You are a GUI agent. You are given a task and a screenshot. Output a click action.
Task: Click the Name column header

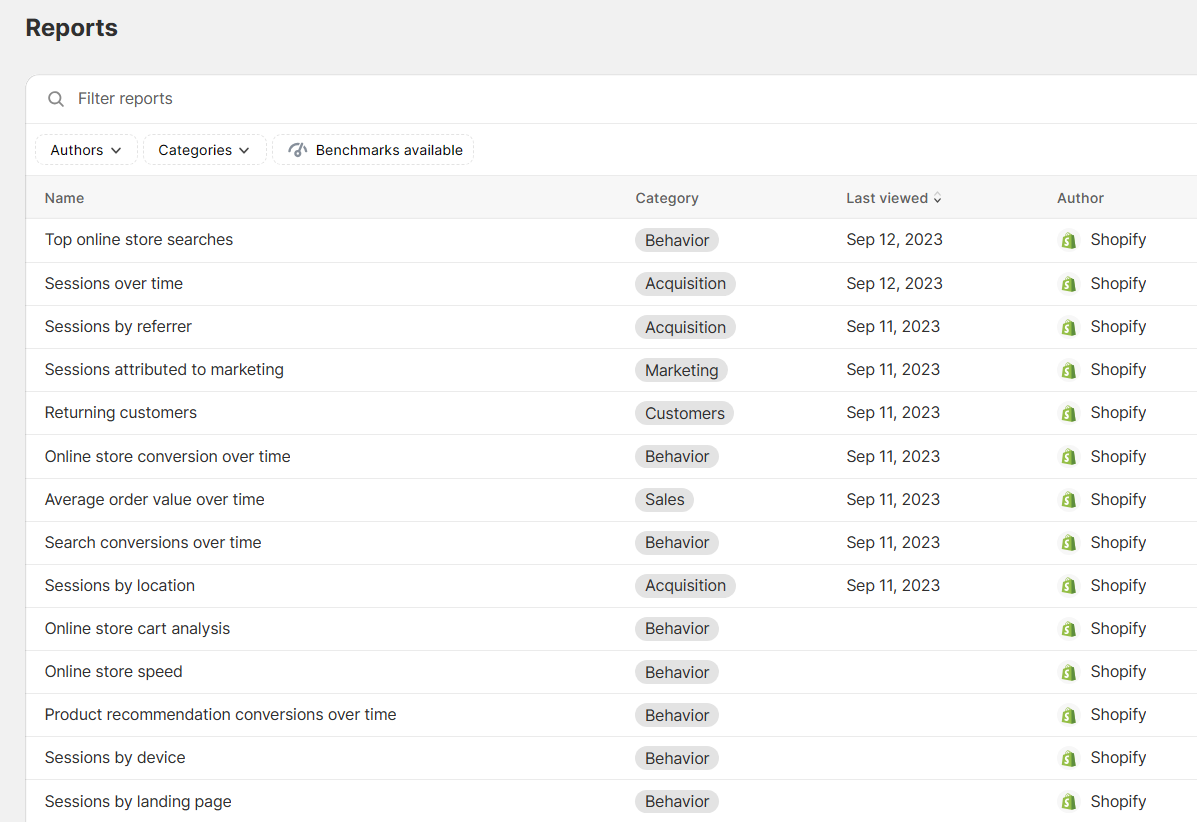64,198
